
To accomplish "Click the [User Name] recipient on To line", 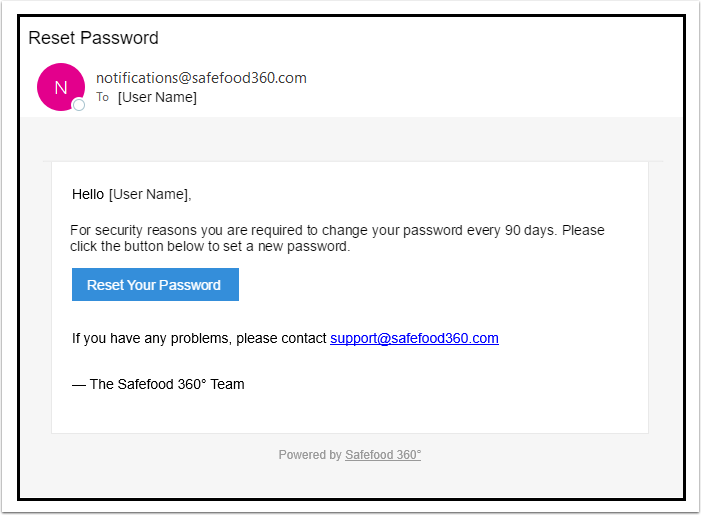I will pos(157,97).
